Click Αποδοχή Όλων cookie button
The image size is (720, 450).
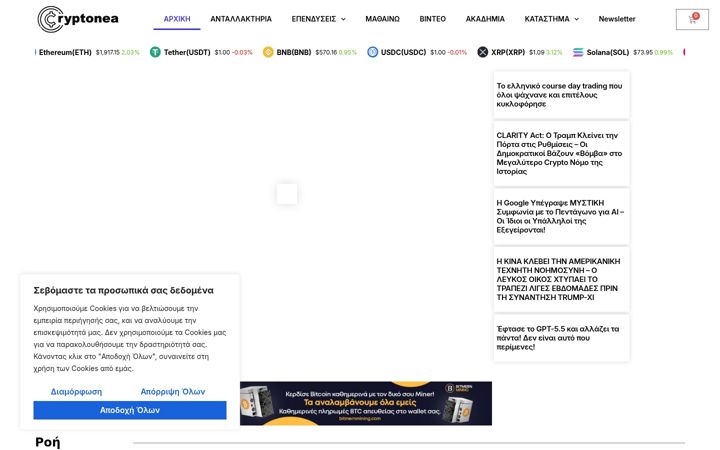(129, 410)
